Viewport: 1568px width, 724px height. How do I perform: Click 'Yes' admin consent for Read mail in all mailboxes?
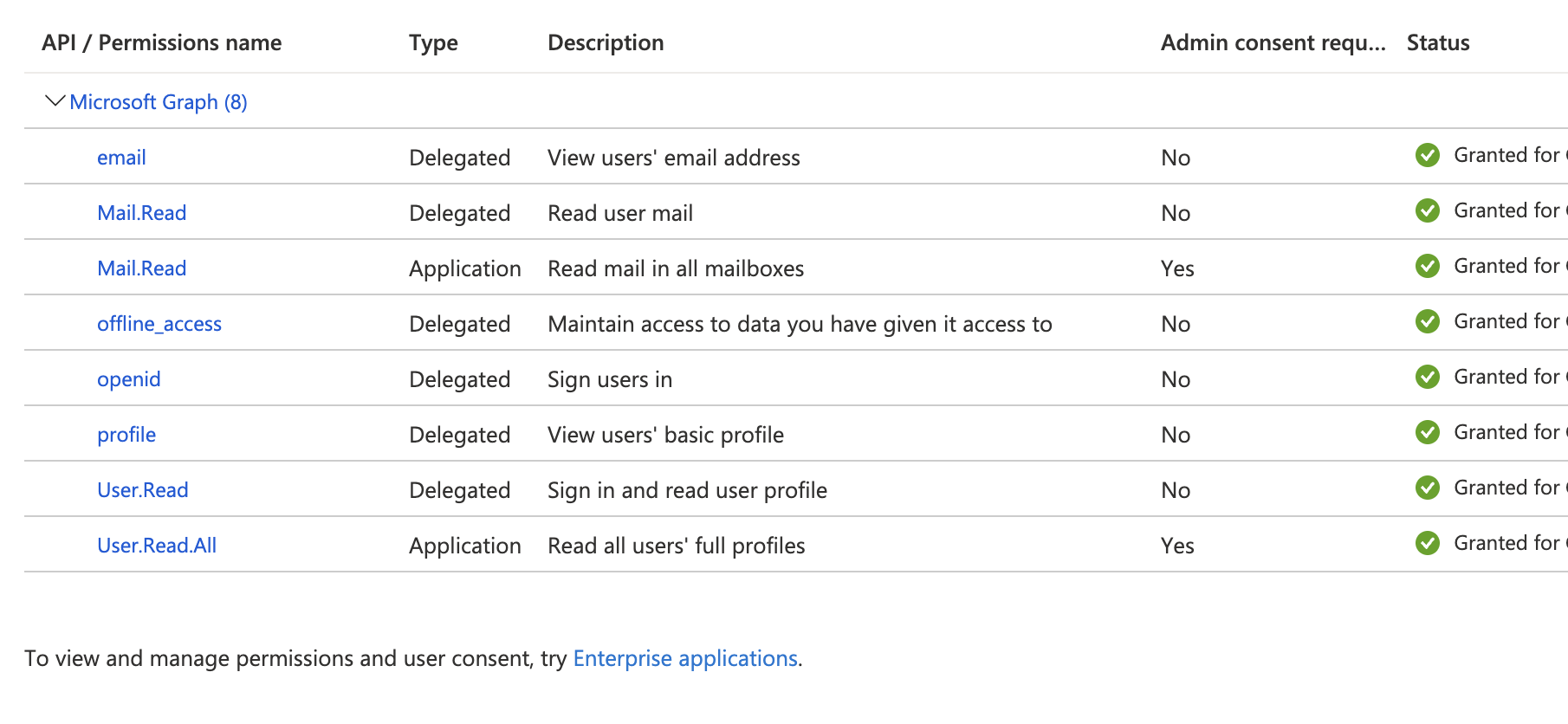coord(1177,268)
